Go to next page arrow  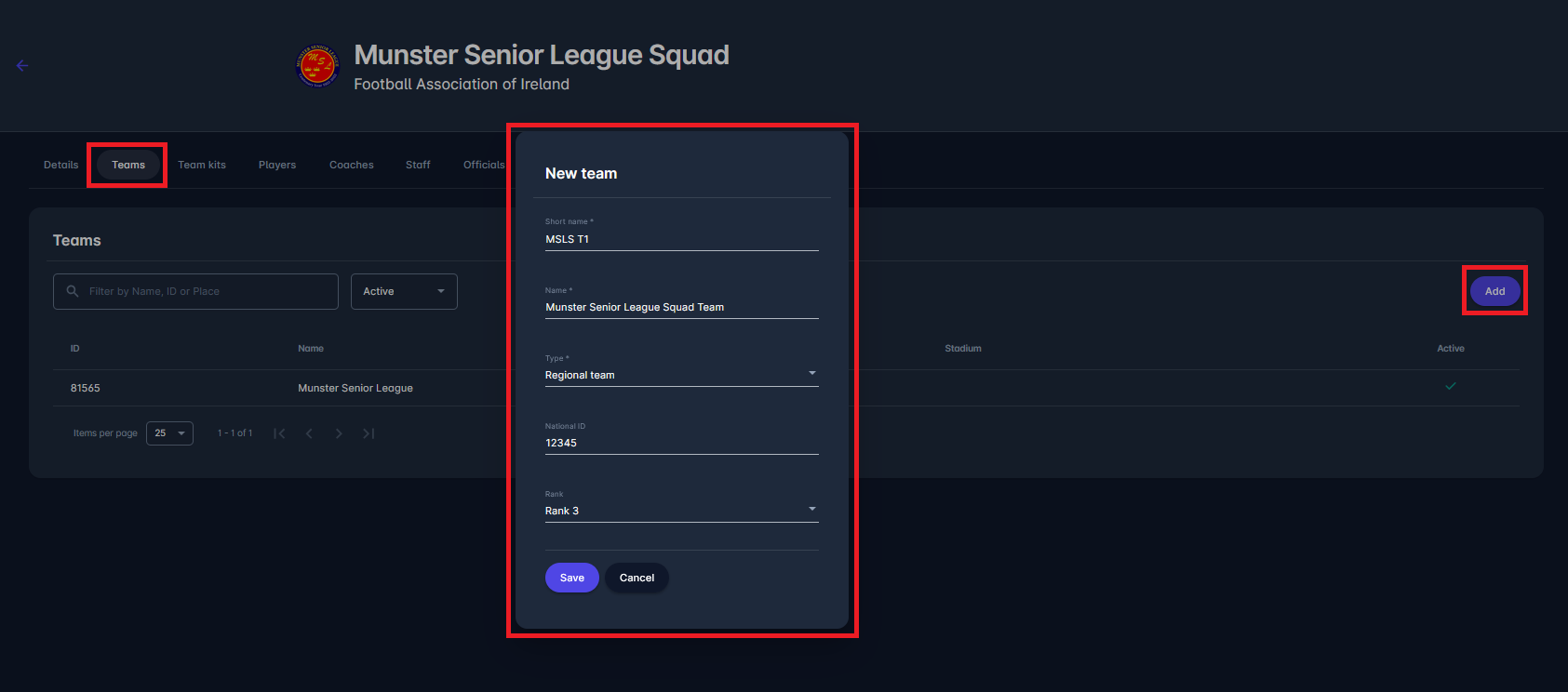click(x=339, y=433)
